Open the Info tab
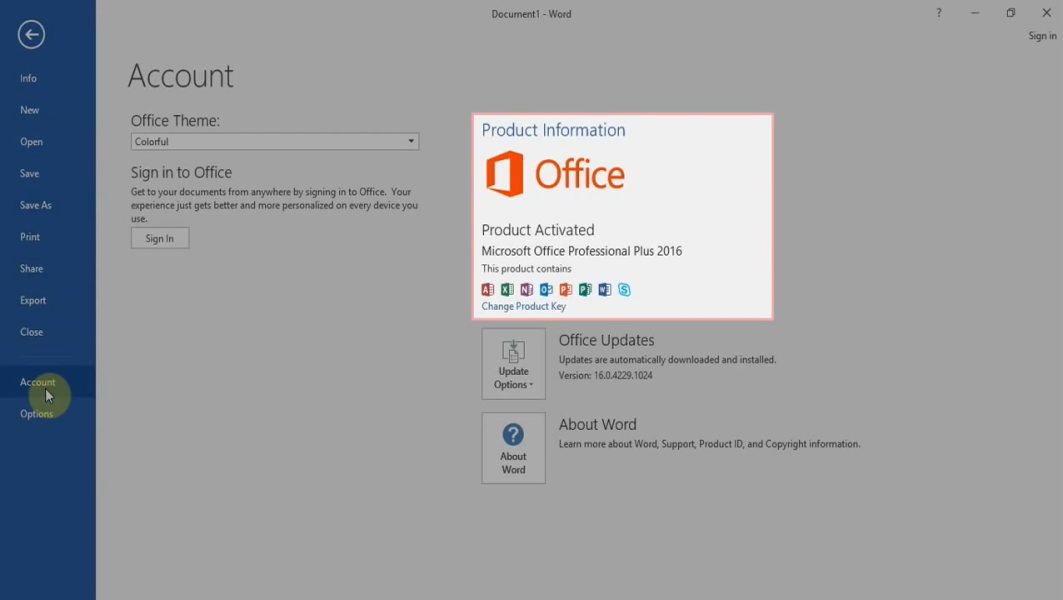This screenshot has width=1063, height=600. [x=28, y=79]
